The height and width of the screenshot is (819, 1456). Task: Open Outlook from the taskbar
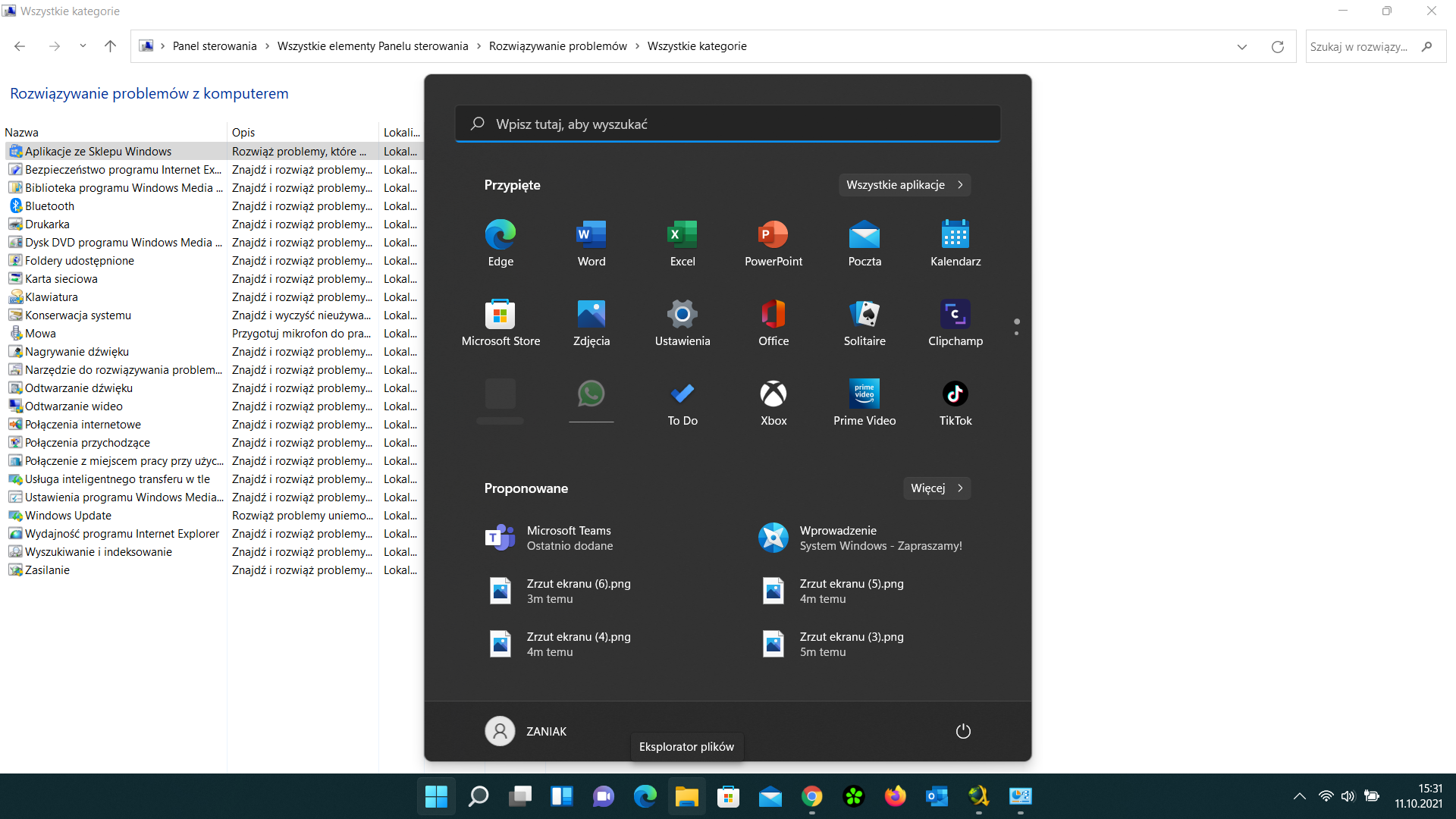pos(937,796)
